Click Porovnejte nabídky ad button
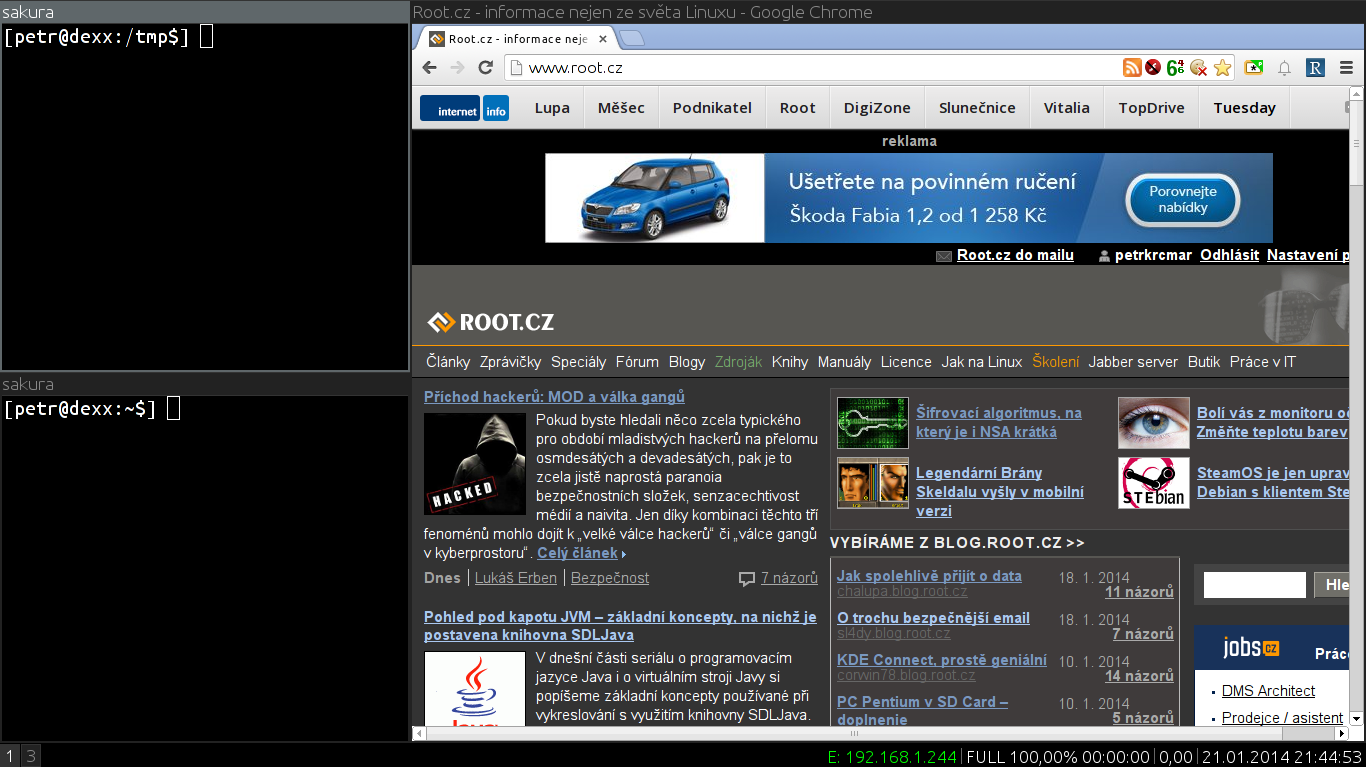 (x=1183, y=200)
